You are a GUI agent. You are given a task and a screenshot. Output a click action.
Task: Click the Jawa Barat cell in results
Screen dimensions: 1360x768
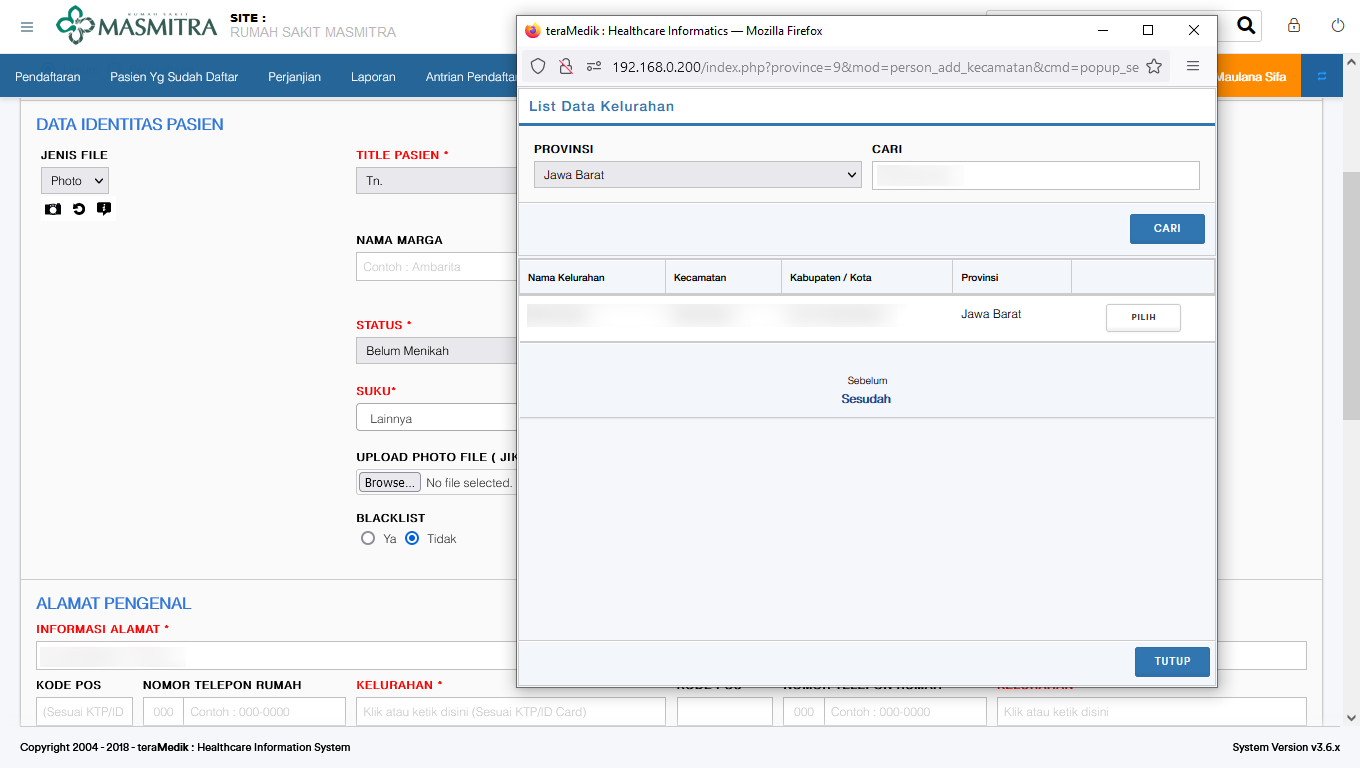coord(991,314)
